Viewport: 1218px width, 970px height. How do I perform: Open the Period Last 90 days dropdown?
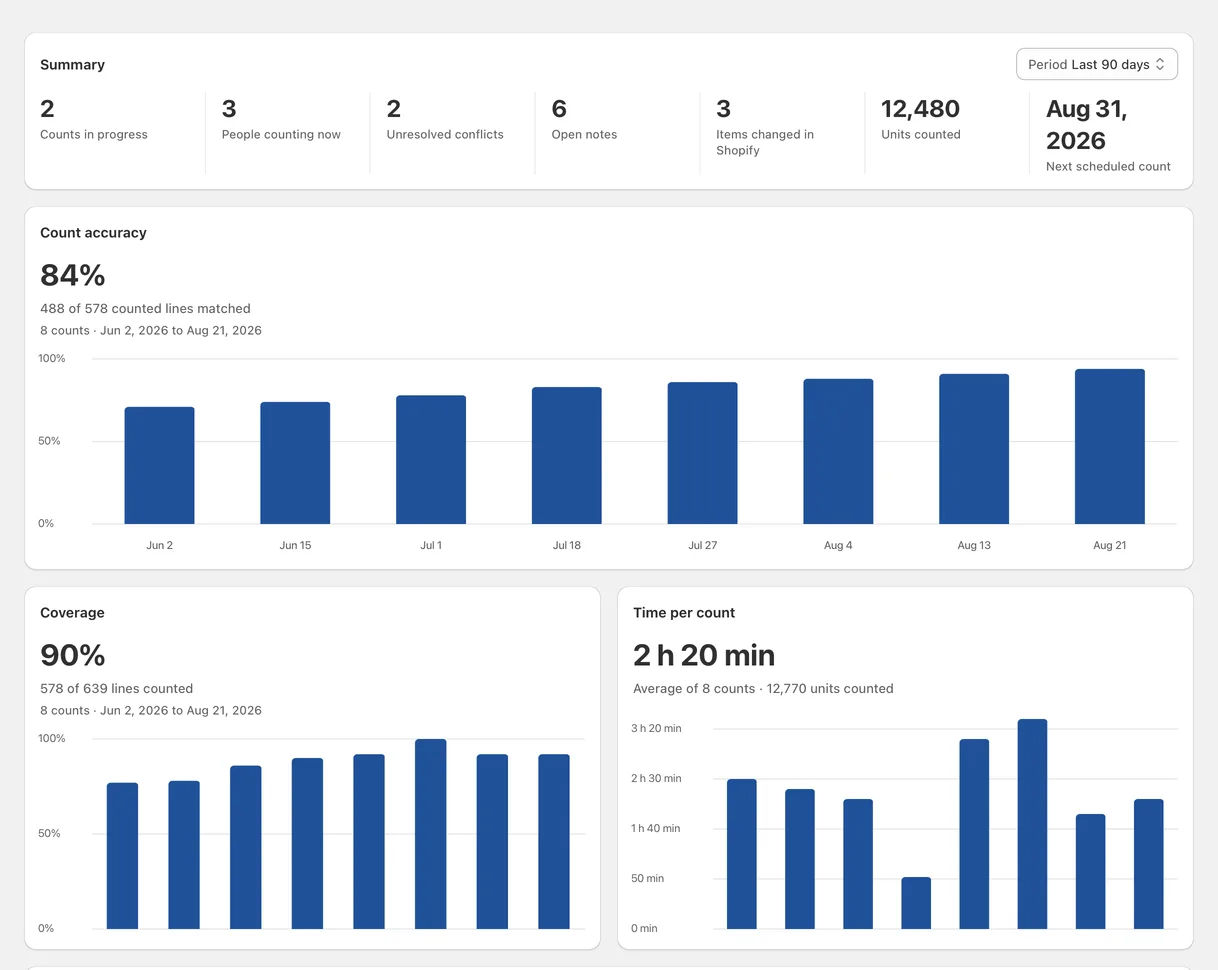coord(1097,64)
